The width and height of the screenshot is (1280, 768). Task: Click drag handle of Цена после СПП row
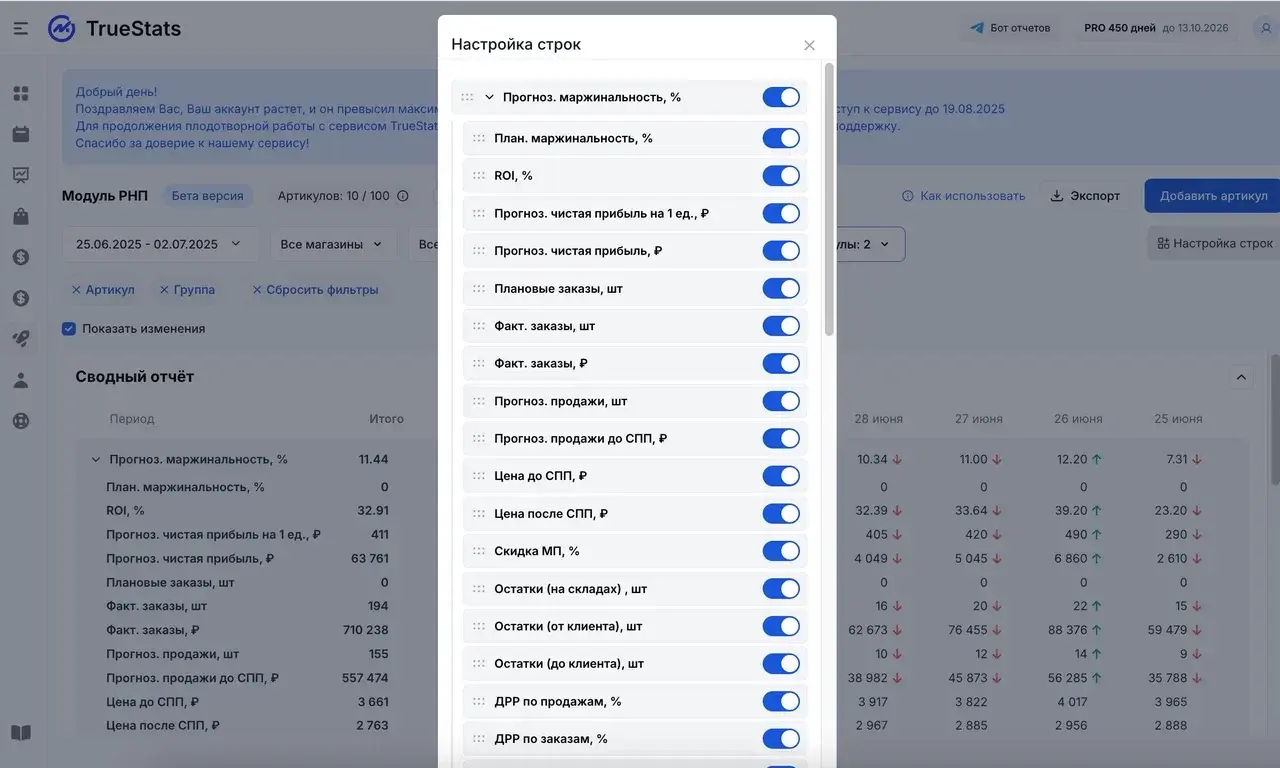coord(479,513)
